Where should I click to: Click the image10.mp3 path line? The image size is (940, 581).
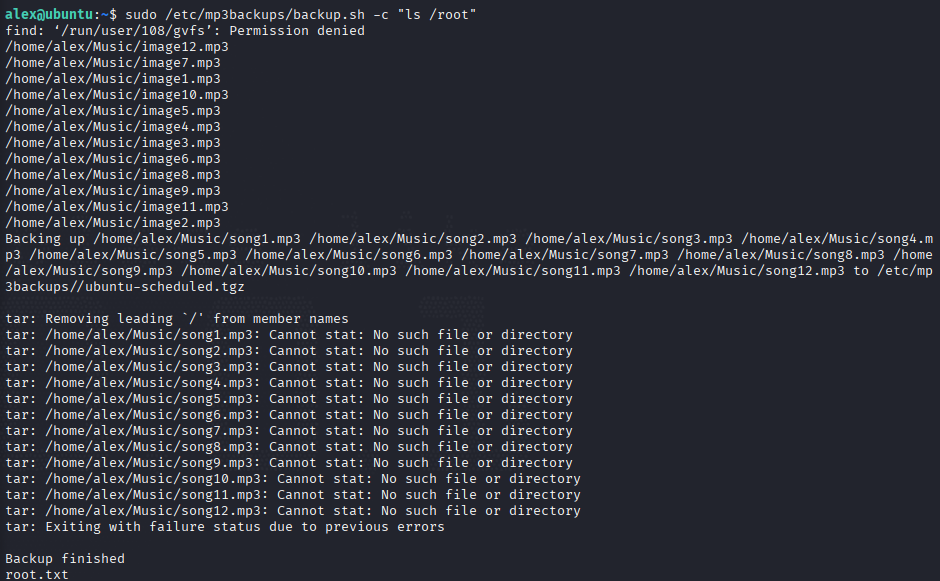click(117, 95)
